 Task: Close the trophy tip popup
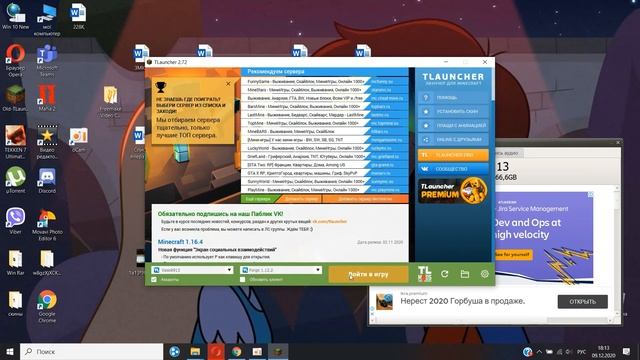228,84
